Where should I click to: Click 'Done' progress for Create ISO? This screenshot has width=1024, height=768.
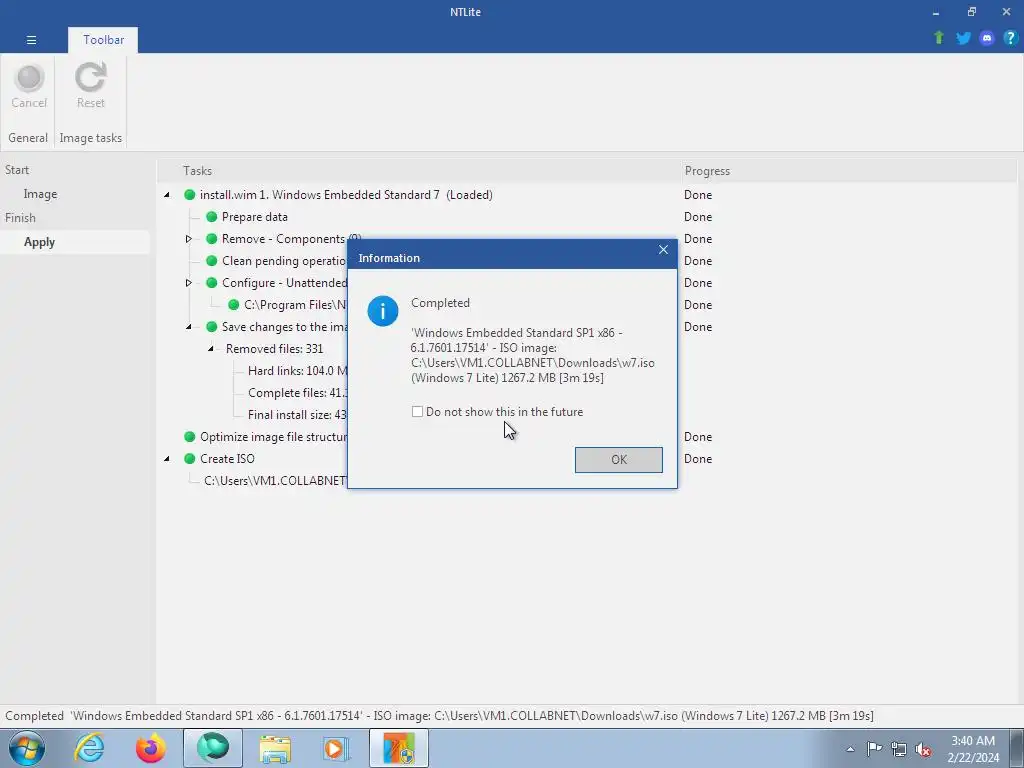coord(697,458)
